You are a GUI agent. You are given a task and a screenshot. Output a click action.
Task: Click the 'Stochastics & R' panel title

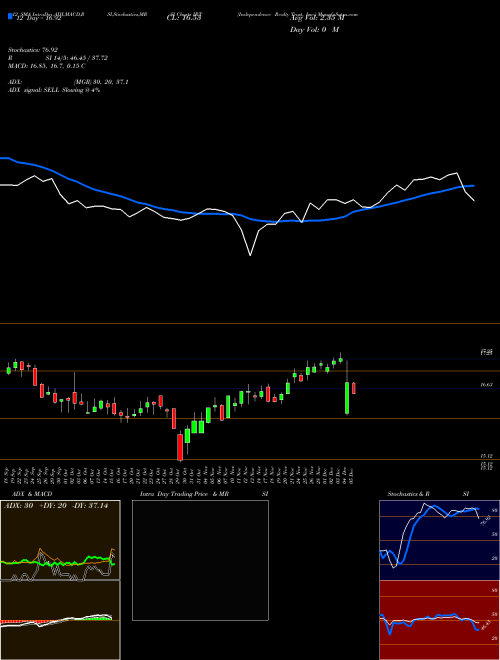tap(408, 494)
